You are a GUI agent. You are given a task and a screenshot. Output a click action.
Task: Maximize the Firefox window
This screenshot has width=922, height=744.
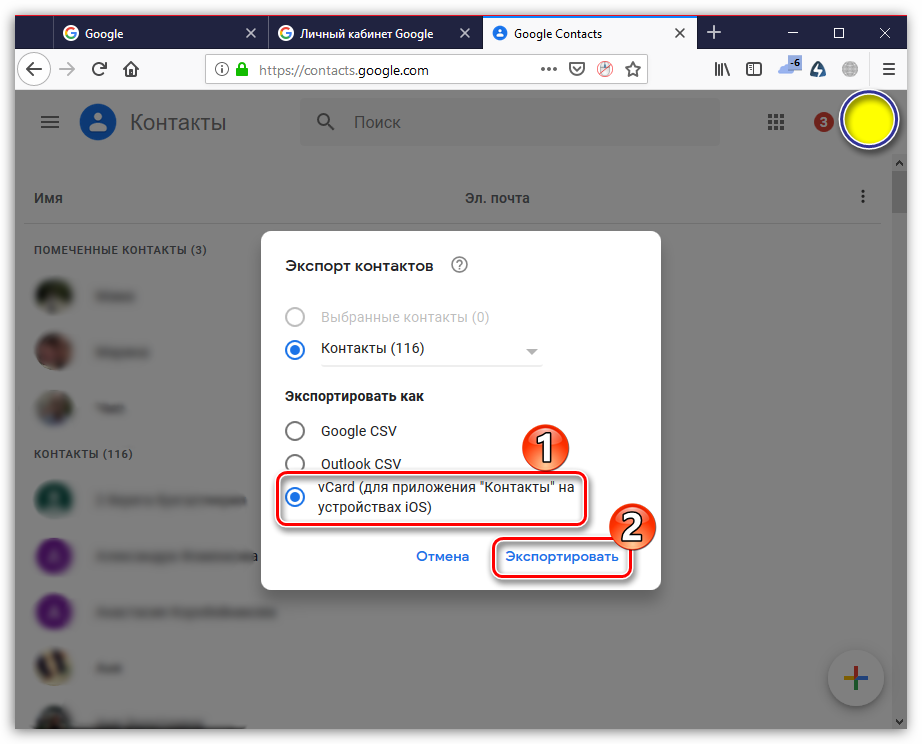[839, 33]
